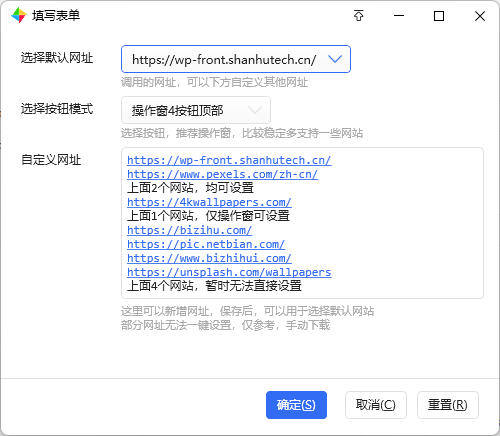Open the www.bizhihui.com link
The width and height of the screenshot is (500, 436).
(x=209, y=258)
